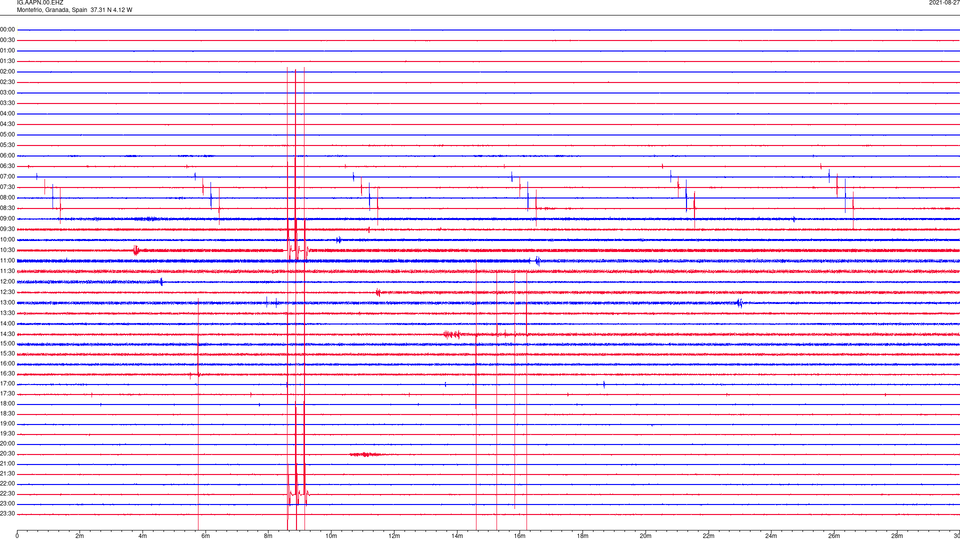Choose the 14:30 time label
This screenshot has height=540, width=960.
8,334
